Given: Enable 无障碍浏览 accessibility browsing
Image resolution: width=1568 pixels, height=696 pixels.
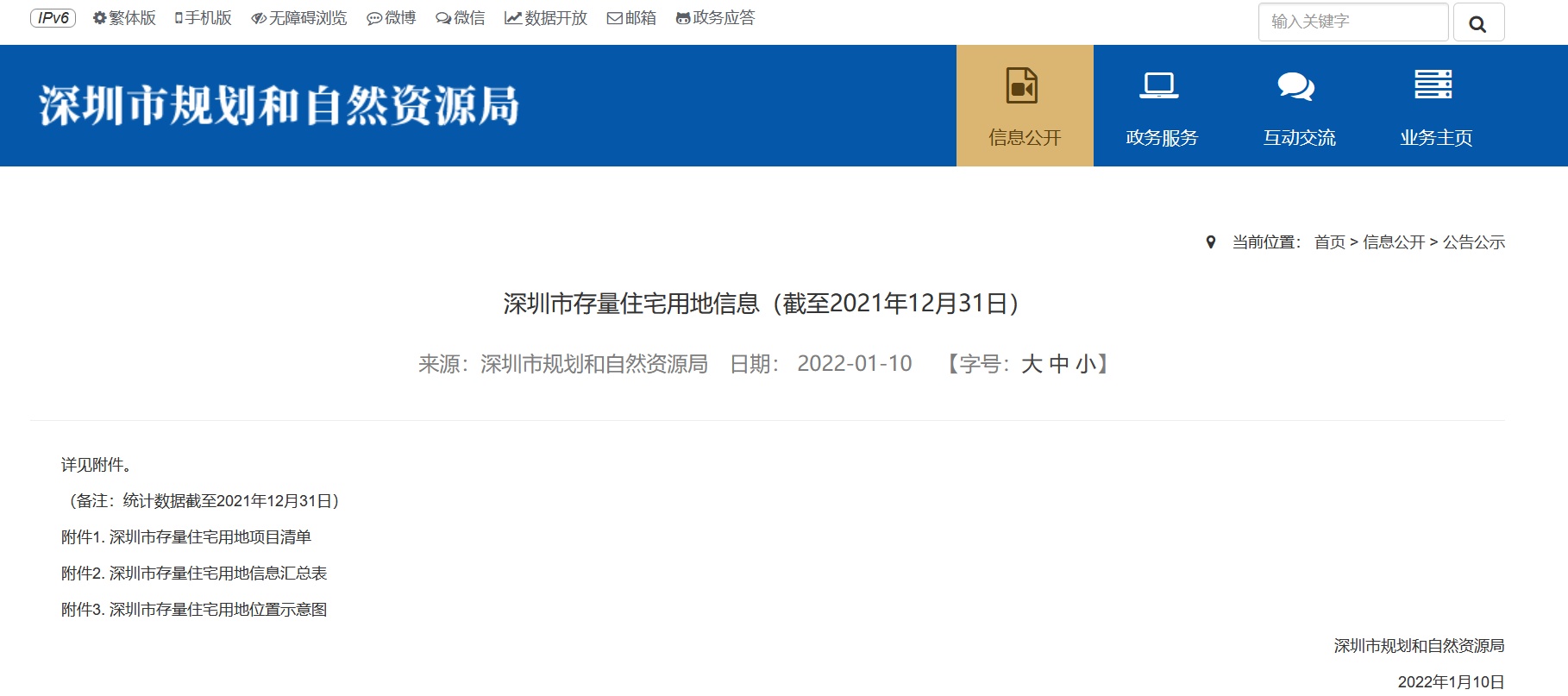Looking at the screenshot, I should point(298,18).
